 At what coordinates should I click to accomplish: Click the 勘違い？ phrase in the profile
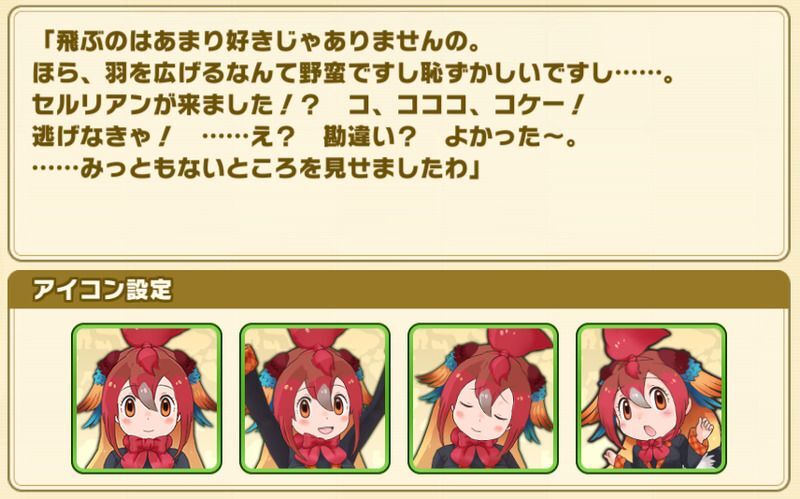[x=369, y=137]
